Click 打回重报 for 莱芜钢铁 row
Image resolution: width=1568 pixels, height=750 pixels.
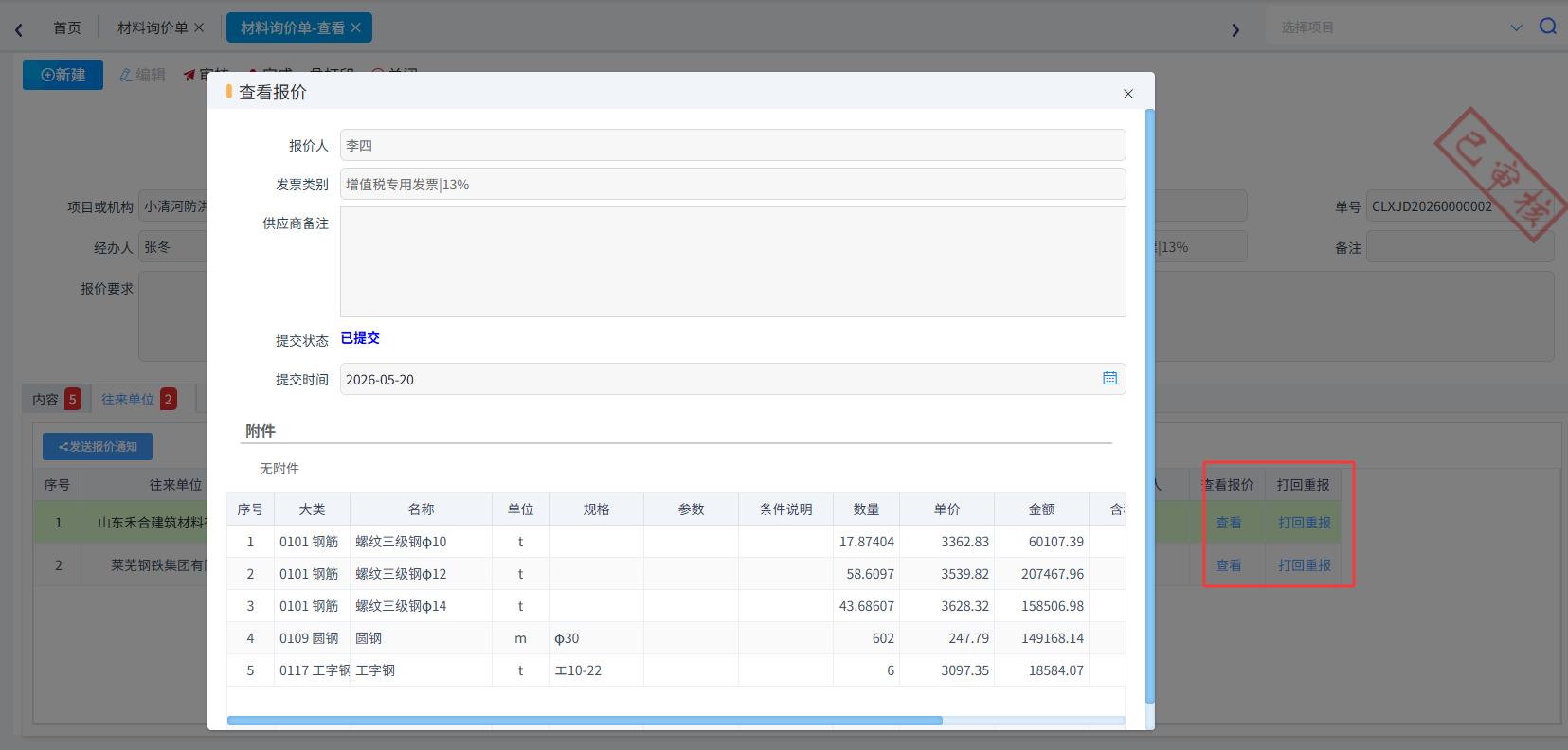[x=1304, y=565]
